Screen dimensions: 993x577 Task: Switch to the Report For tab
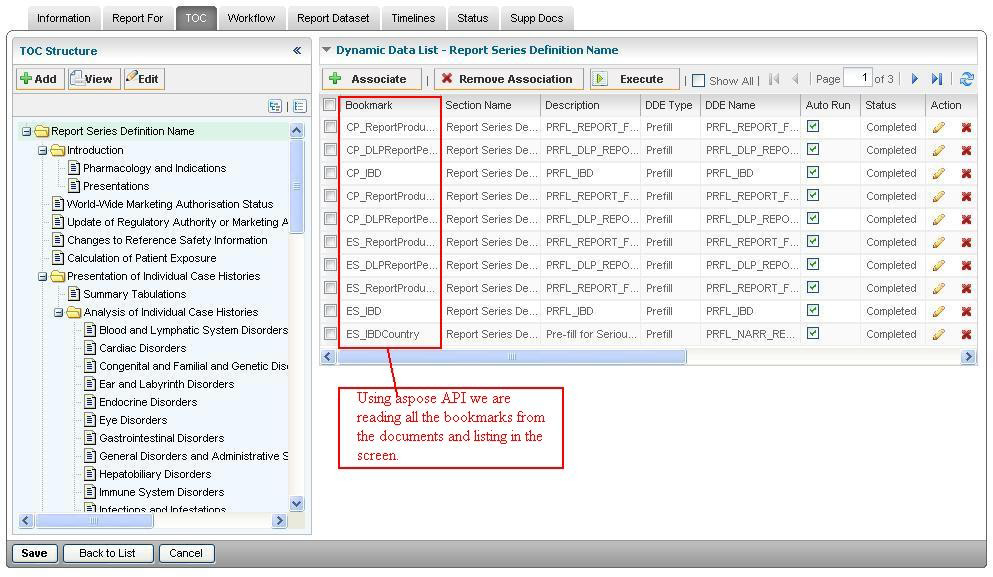[137, 18]
